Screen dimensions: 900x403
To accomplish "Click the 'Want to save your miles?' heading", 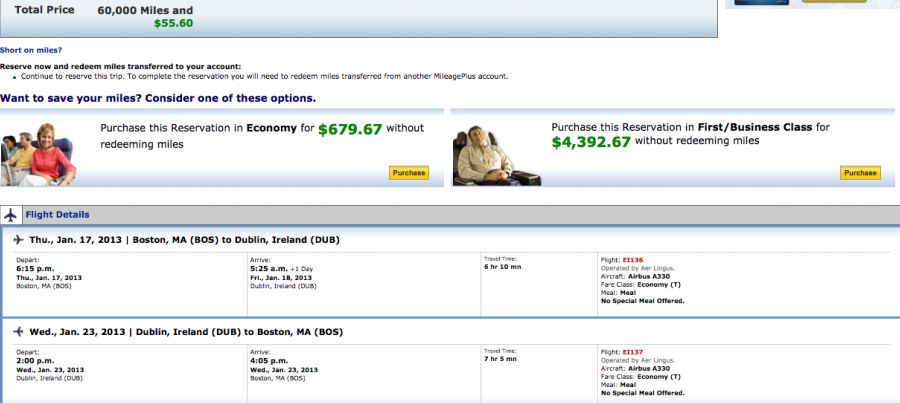I will point(158,98).
